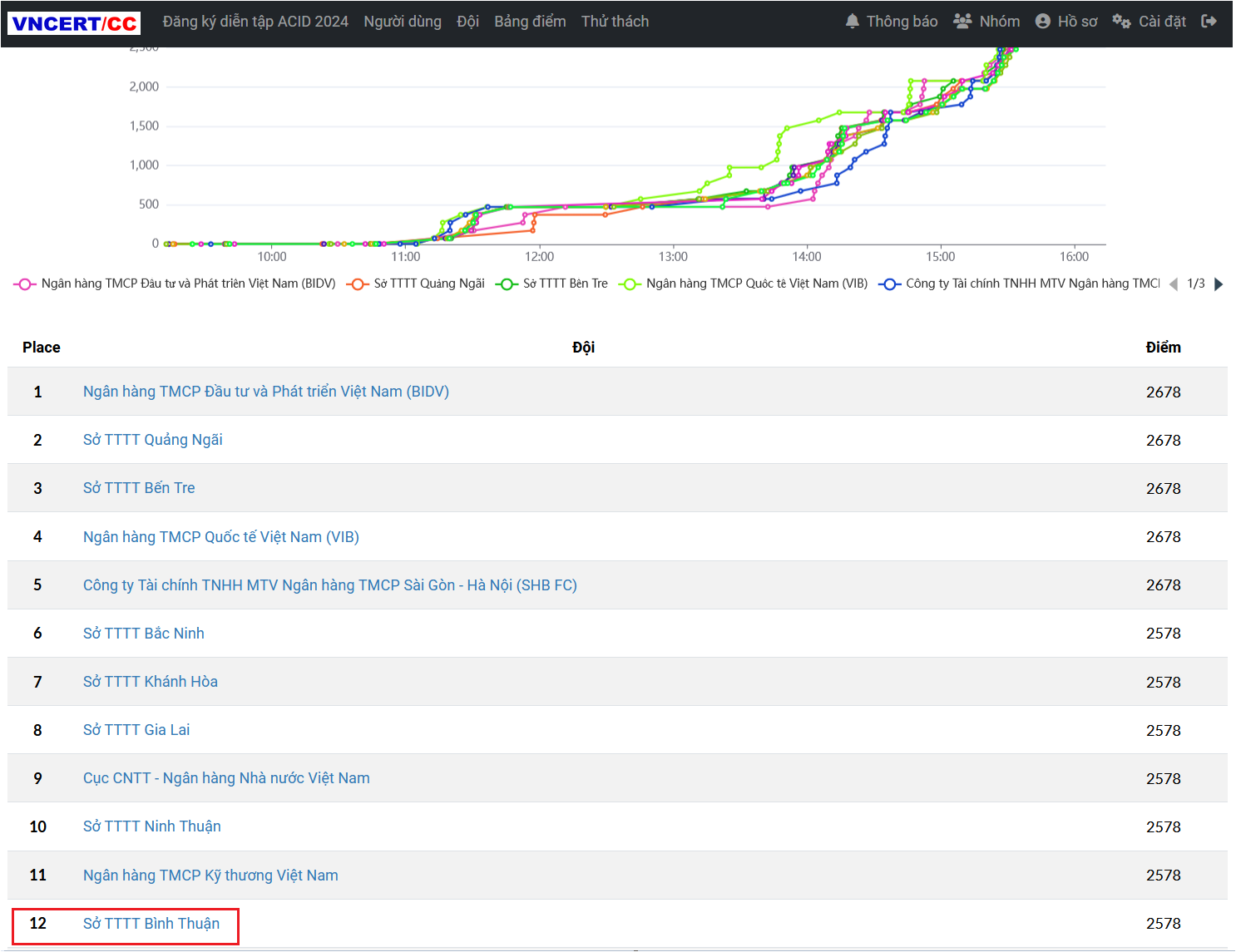The image size is (1236, 952).
Task: Open Thử thách menu item
Action: (615, 22)
